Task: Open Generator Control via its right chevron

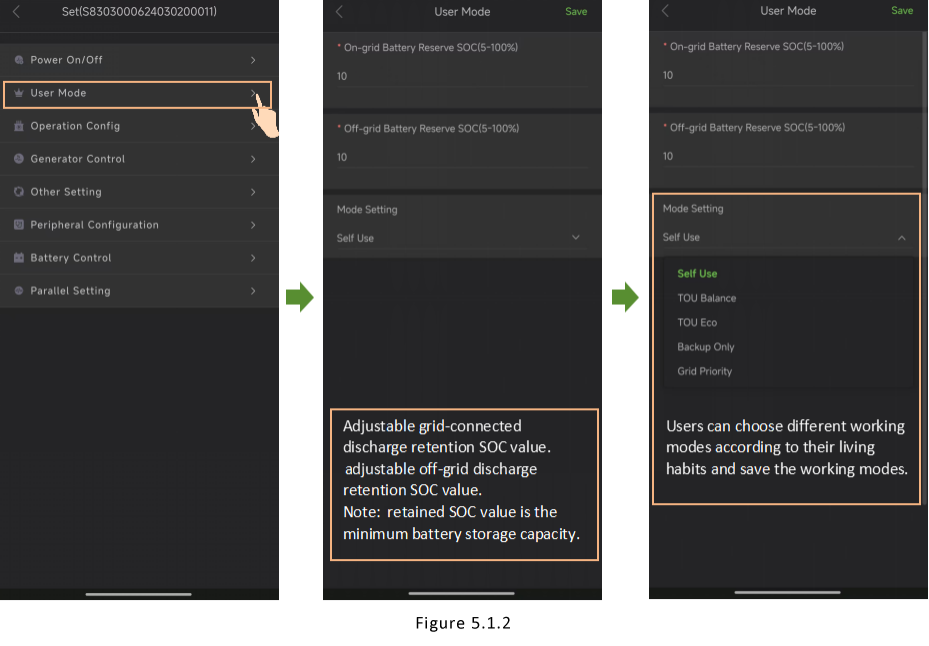Action: pyautogui.click(x=253, y=159)
